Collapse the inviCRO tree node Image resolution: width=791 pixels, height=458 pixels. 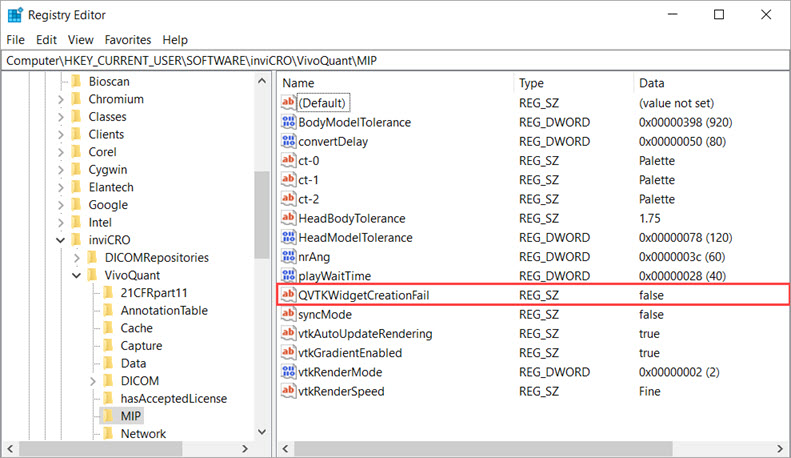(61, 240)
